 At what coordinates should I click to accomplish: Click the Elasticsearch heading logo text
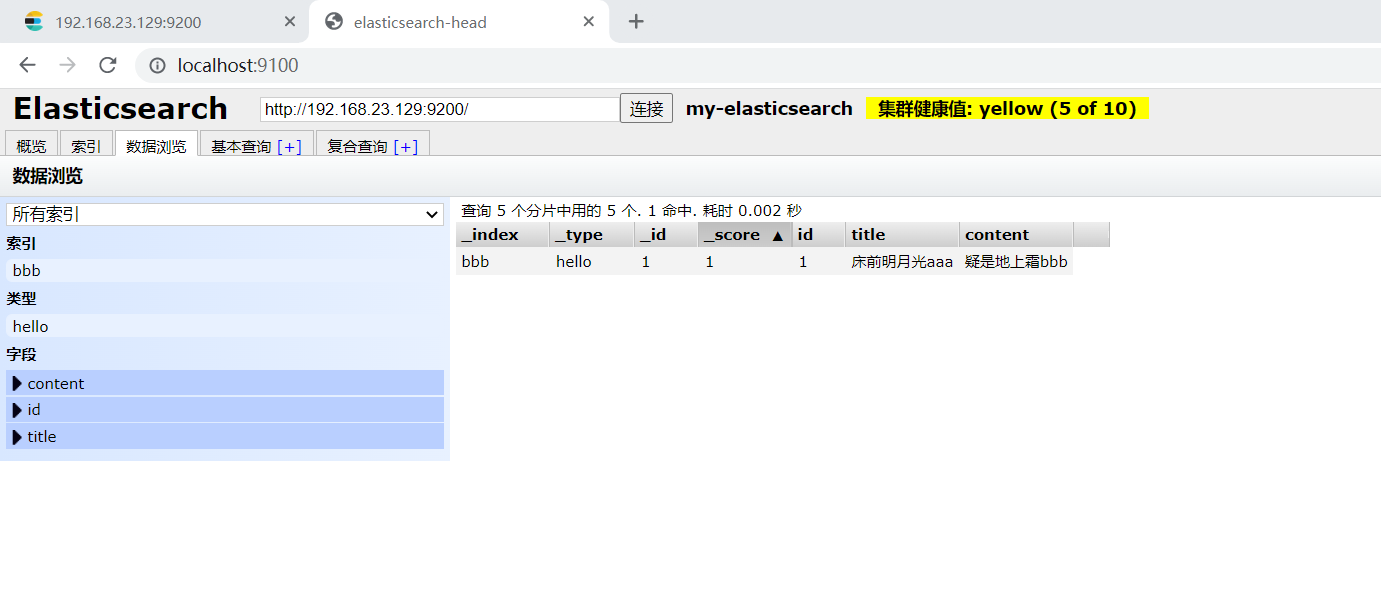[x=120, y=108]
